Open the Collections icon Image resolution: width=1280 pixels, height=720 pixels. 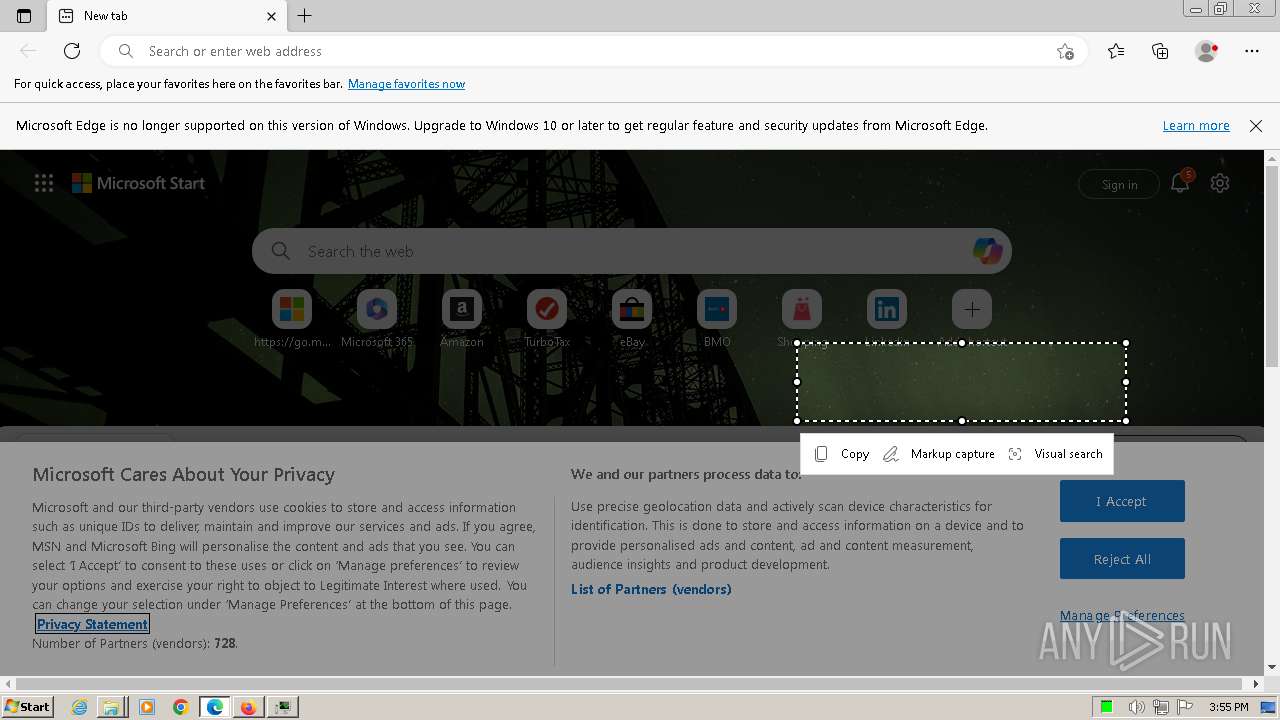[1160, 51]
